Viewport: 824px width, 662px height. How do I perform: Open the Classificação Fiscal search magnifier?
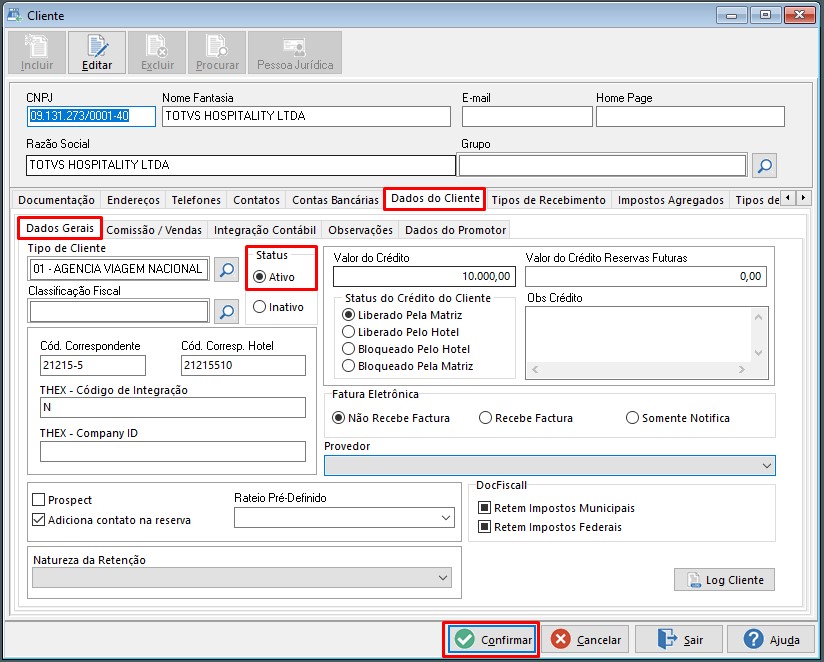click(x=226, y=312)
